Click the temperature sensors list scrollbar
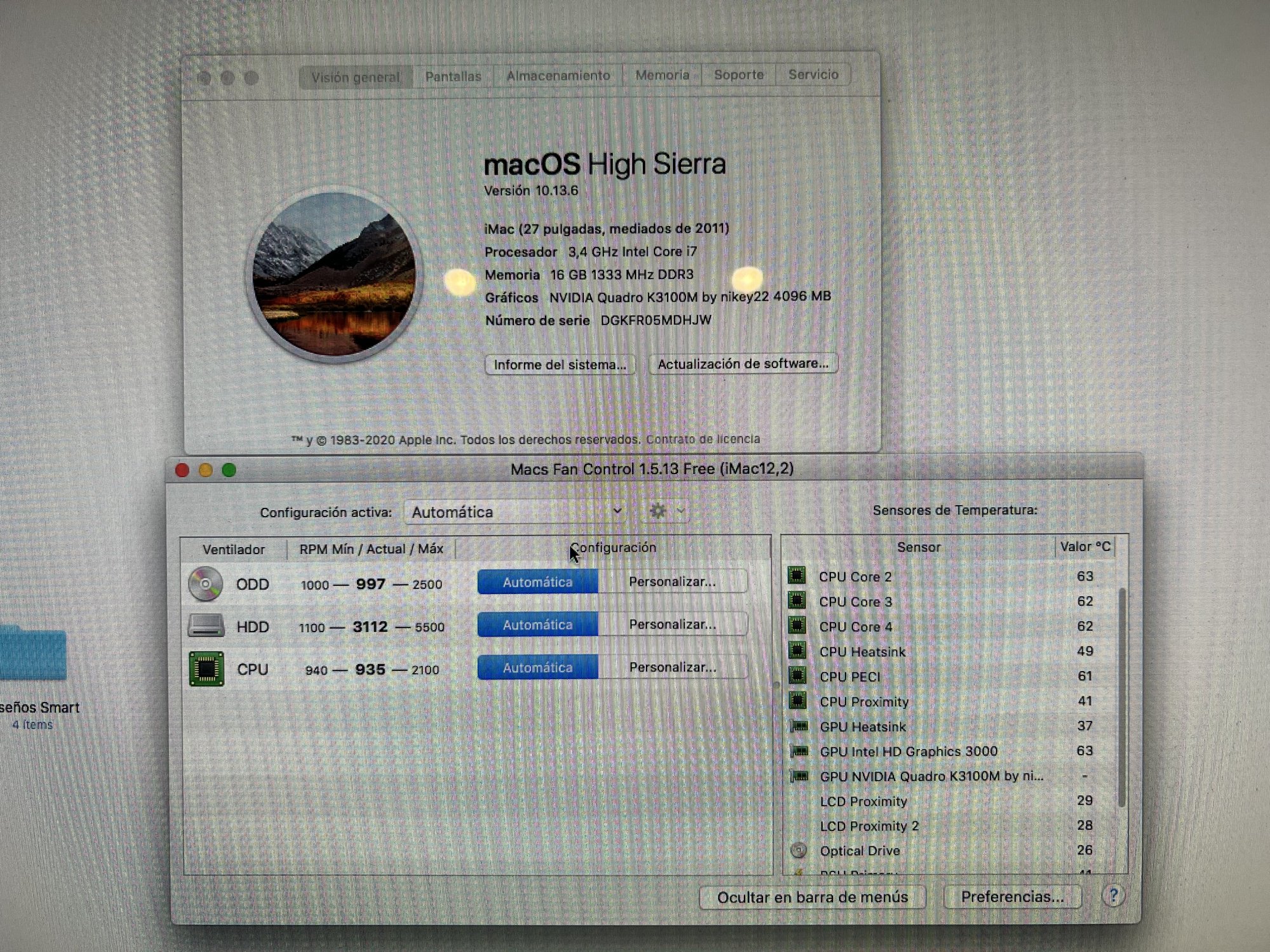The width and height of the screenshot is (1270, 952). point(1122,698)
